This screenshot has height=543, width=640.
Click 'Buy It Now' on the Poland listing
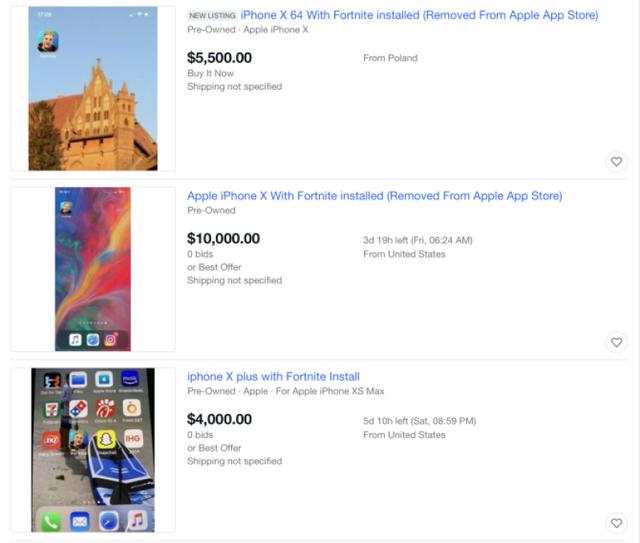coord(209,73)
